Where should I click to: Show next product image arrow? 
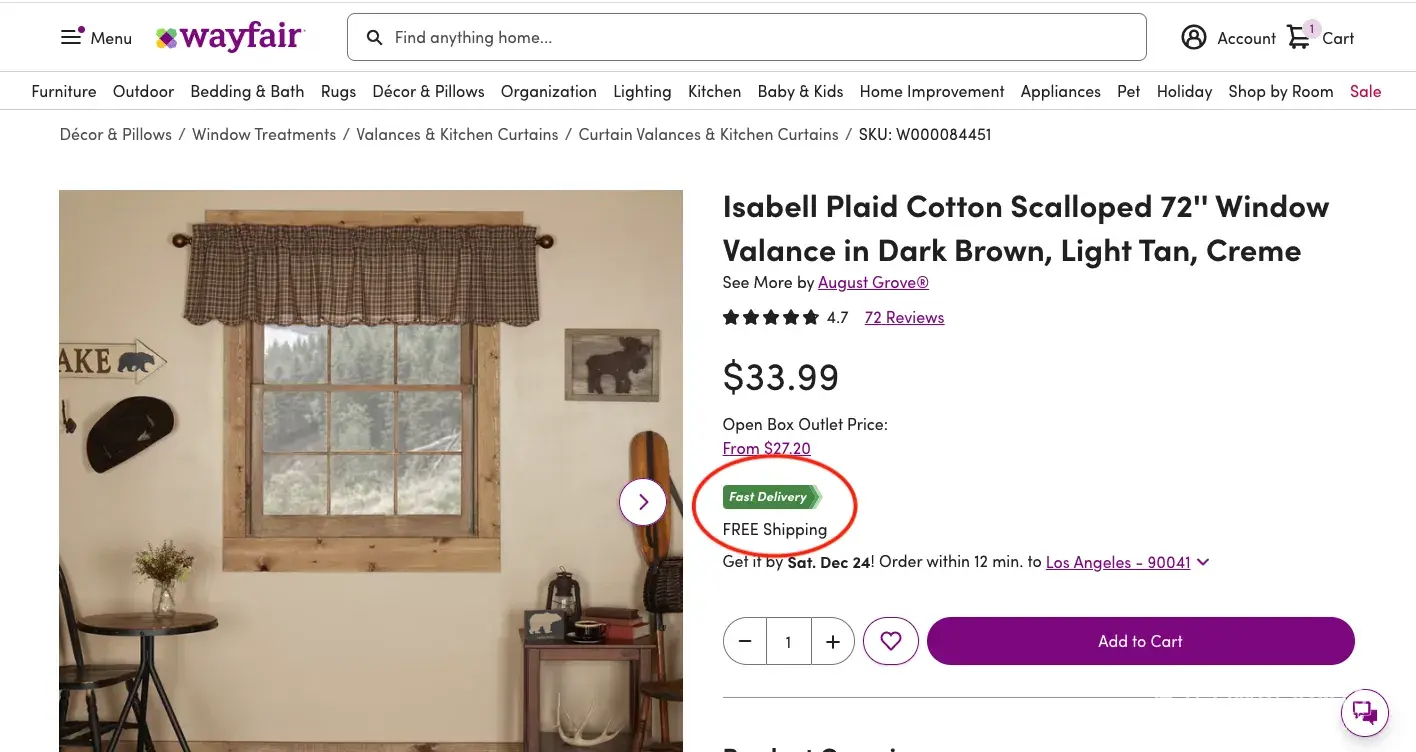coord(643,502)
